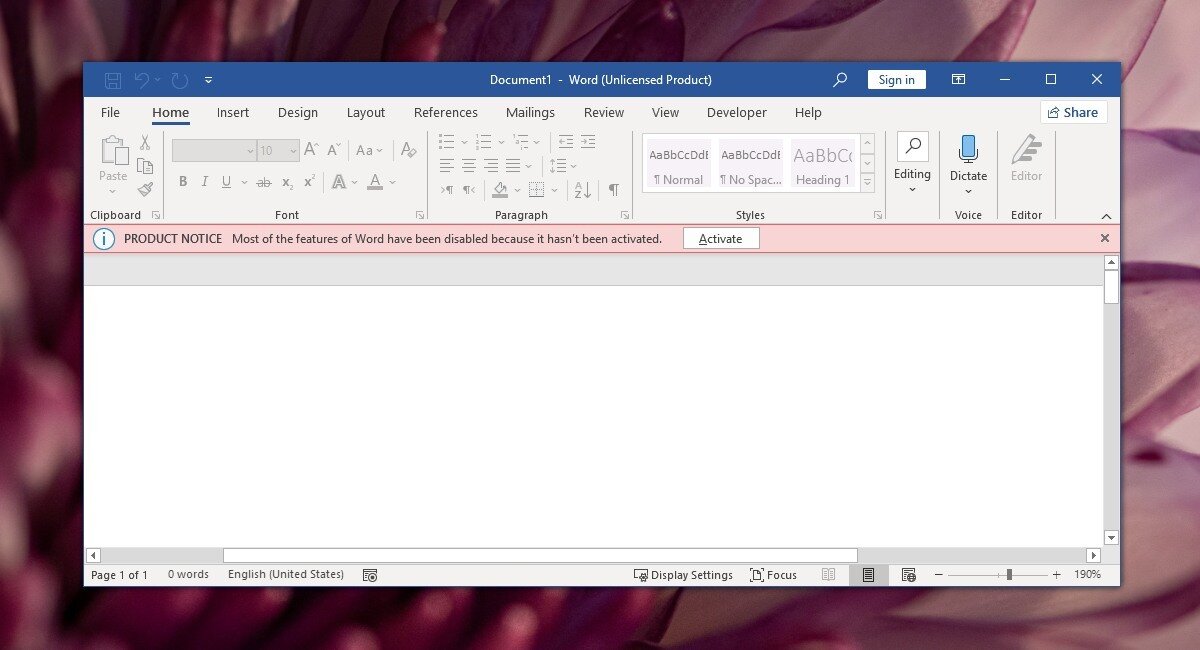Expand the Styles gallery More arrow
The image size is (1200, 650).
[x=867, y=182]
